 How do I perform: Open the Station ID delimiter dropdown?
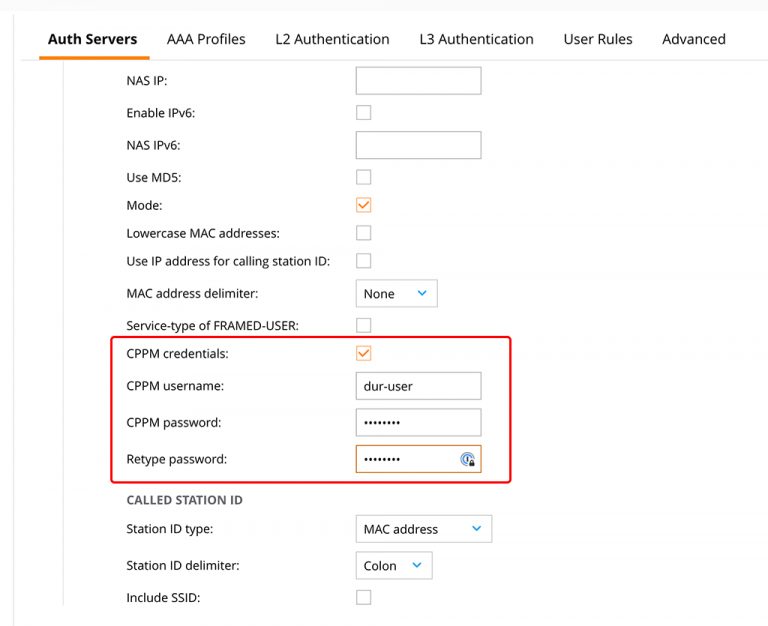pyautogui.click(x=394, y=565)
